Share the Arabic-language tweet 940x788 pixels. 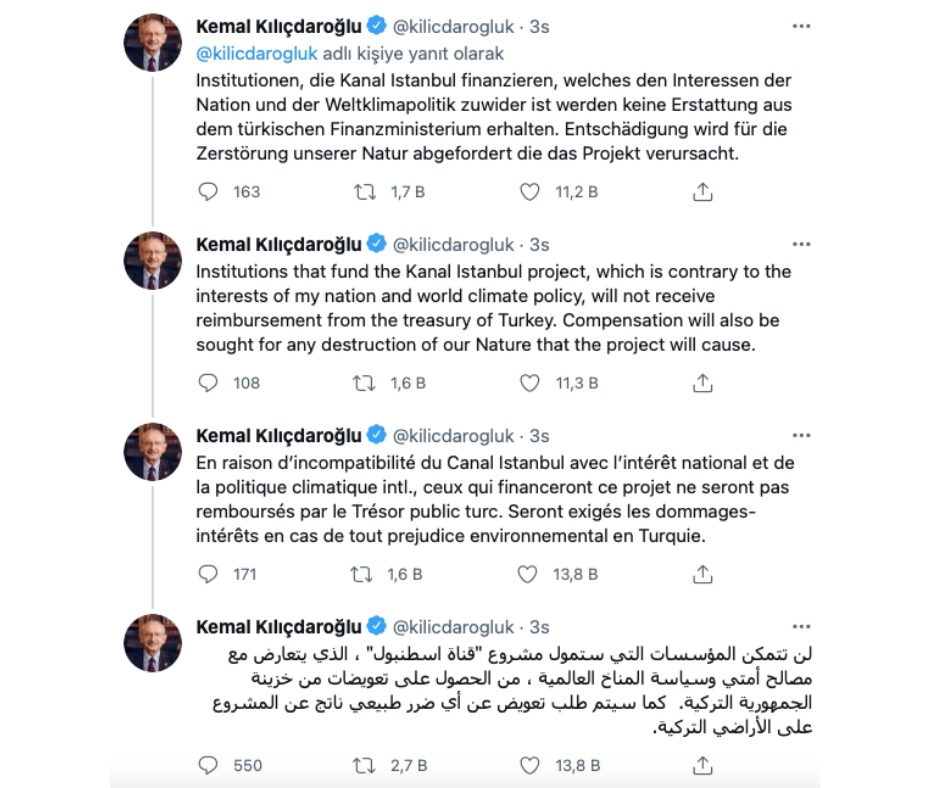(703, 766)
